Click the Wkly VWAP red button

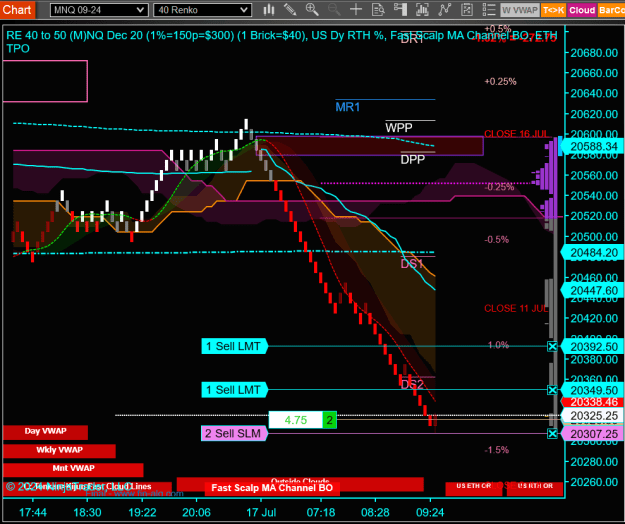pos(59,451)
